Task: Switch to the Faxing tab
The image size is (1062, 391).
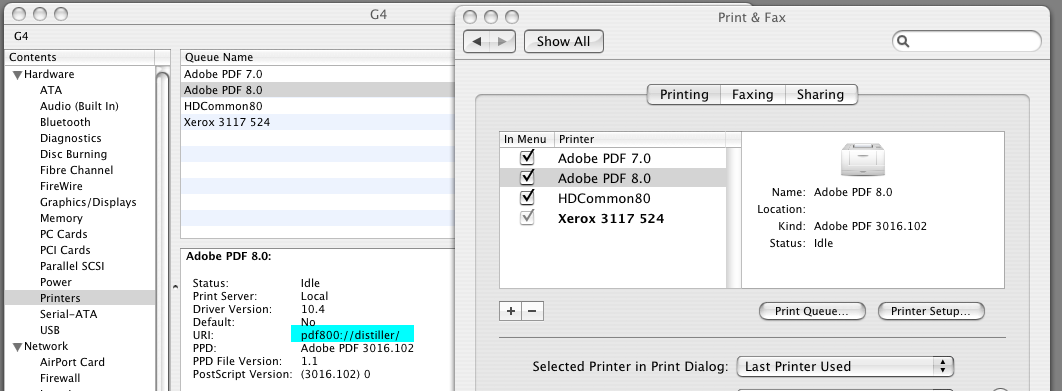Action: 752,95
